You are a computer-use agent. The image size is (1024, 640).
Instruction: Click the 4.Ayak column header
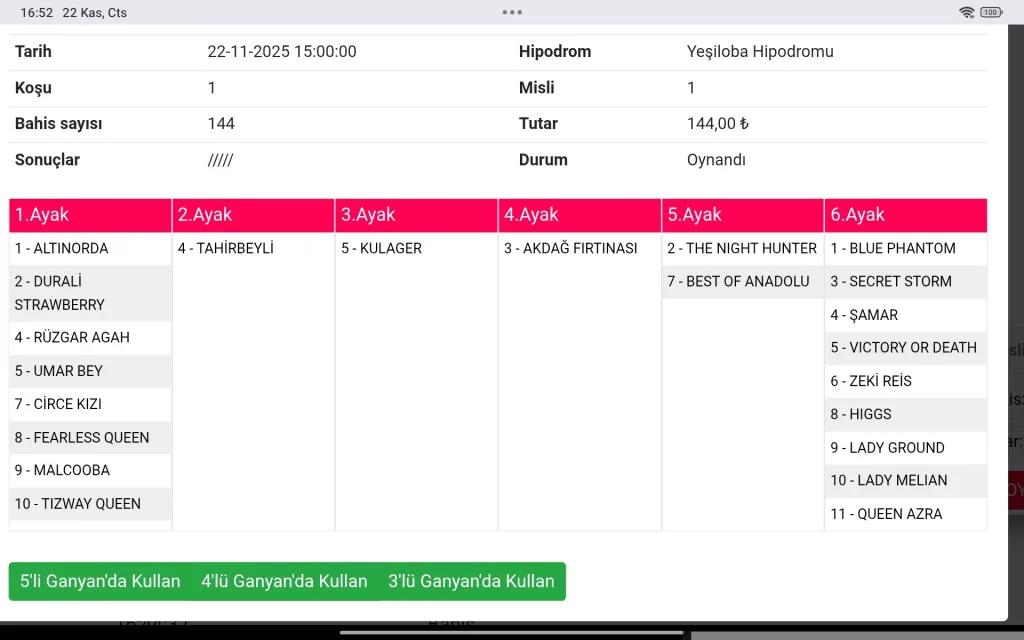coord(580,215)
